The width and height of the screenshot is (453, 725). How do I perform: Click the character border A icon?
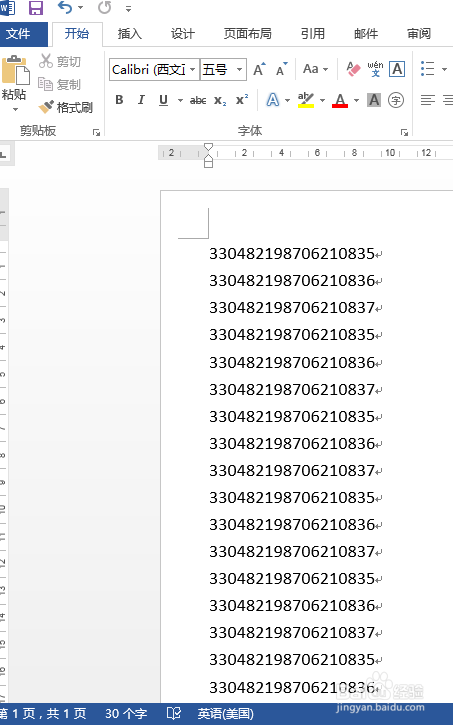pyautogui.click(x=397, y=69)
